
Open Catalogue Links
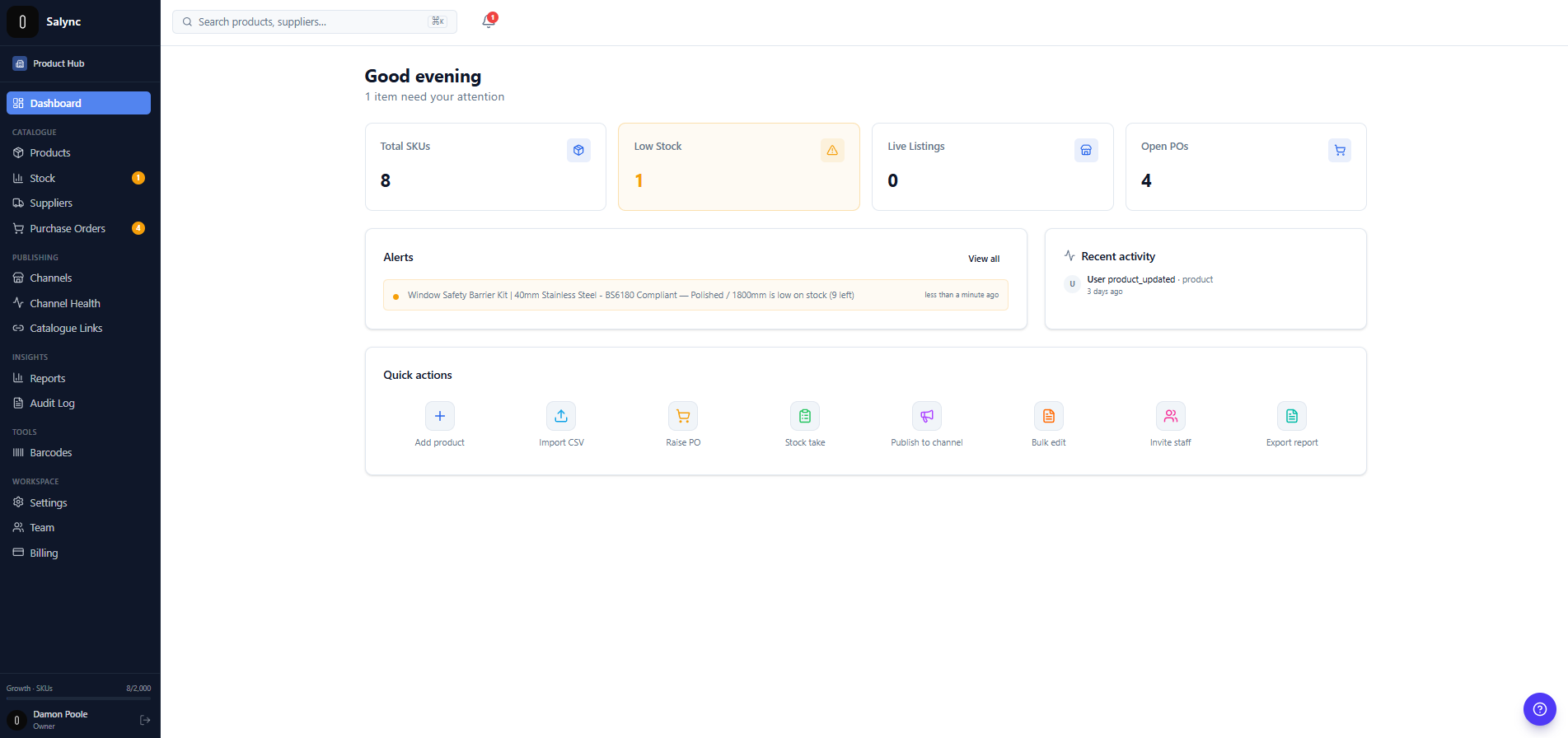[x=78, y=328]
